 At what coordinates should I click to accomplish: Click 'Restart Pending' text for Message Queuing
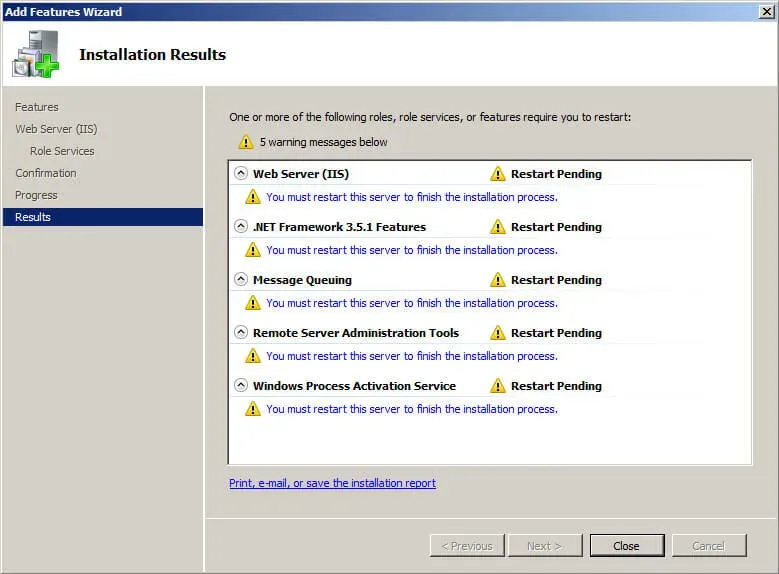(x=556, y=280)
